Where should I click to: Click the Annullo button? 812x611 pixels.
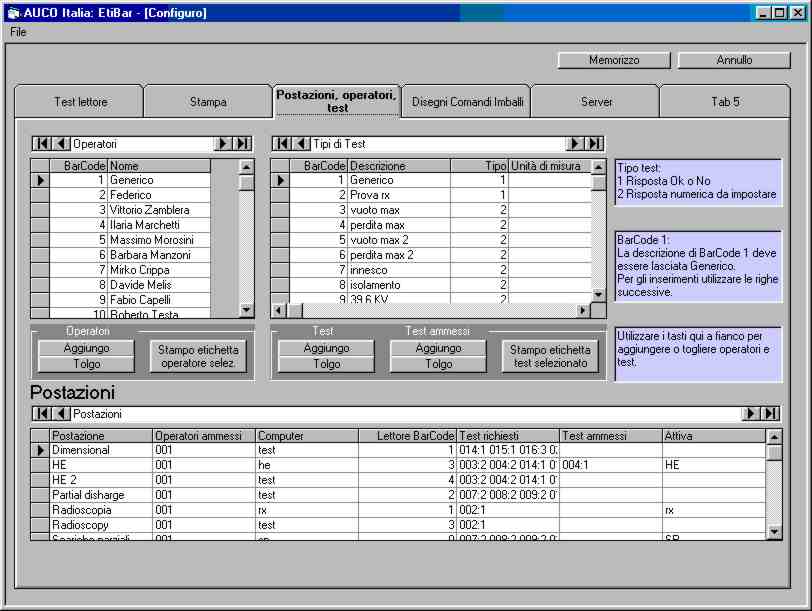[734, 60]
